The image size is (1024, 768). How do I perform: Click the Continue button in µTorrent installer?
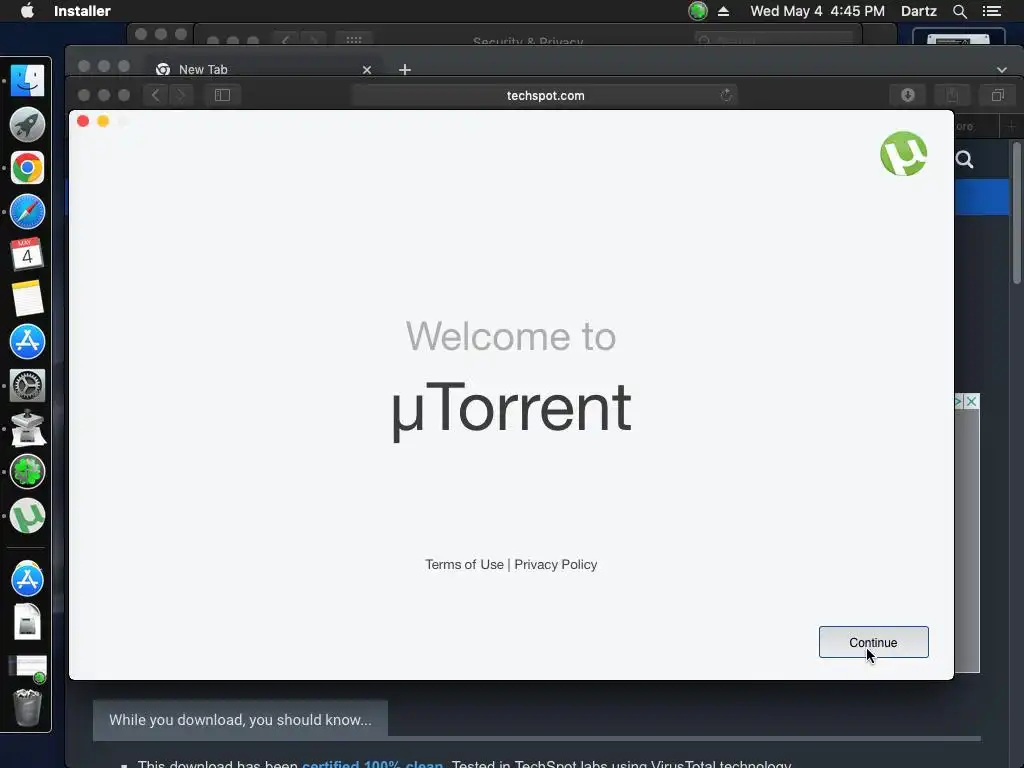tap(873, 642)
